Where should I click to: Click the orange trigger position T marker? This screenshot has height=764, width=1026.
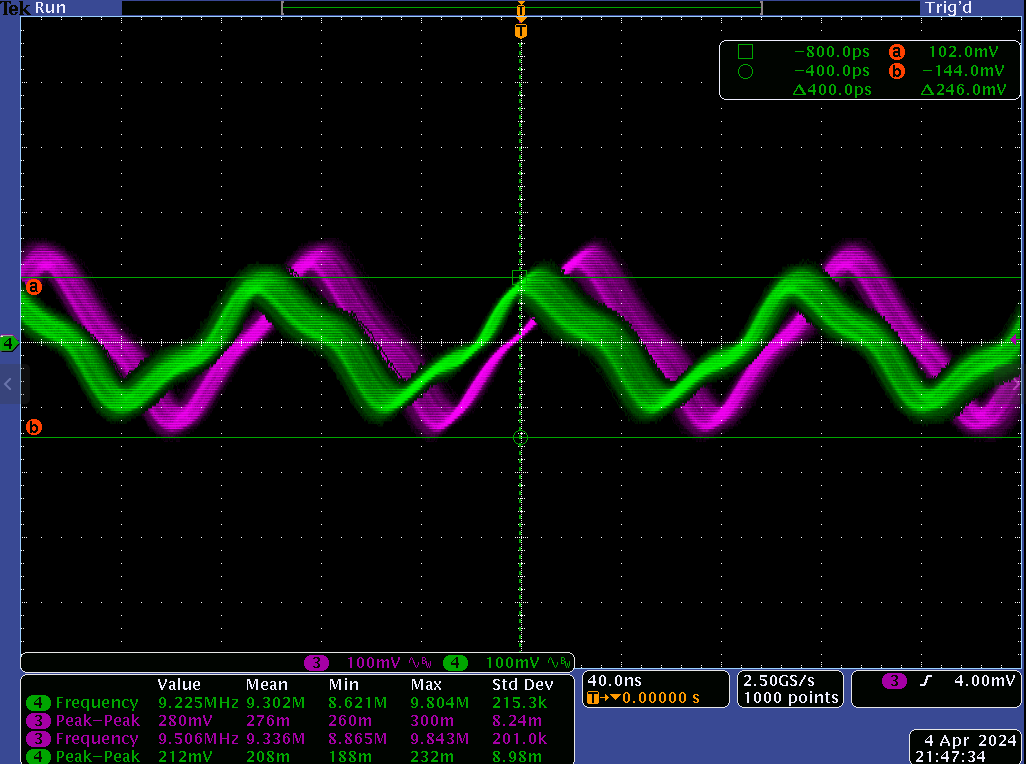pos(520,31)
